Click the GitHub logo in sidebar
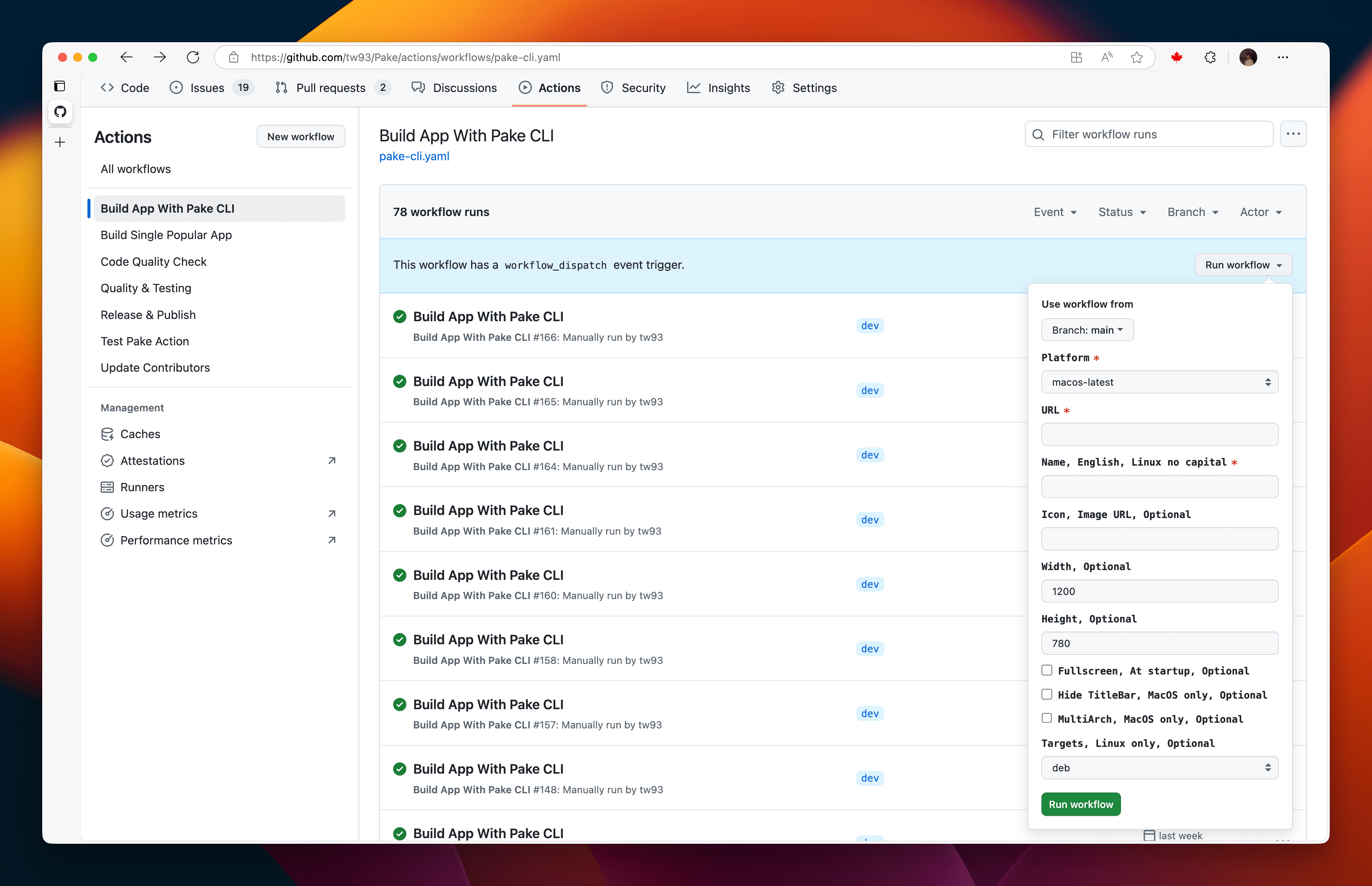 (x=60, y=112)
